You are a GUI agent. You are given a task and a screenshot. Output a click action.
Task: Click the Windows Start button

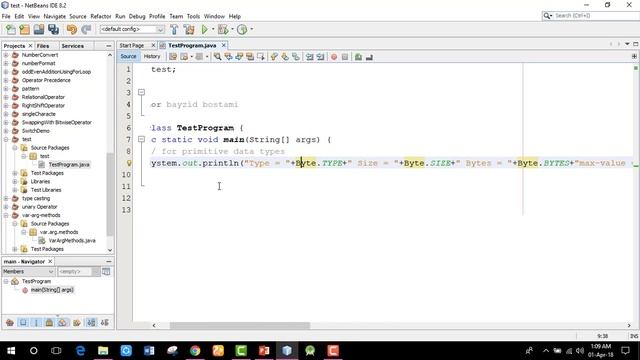tap(11, 351)
